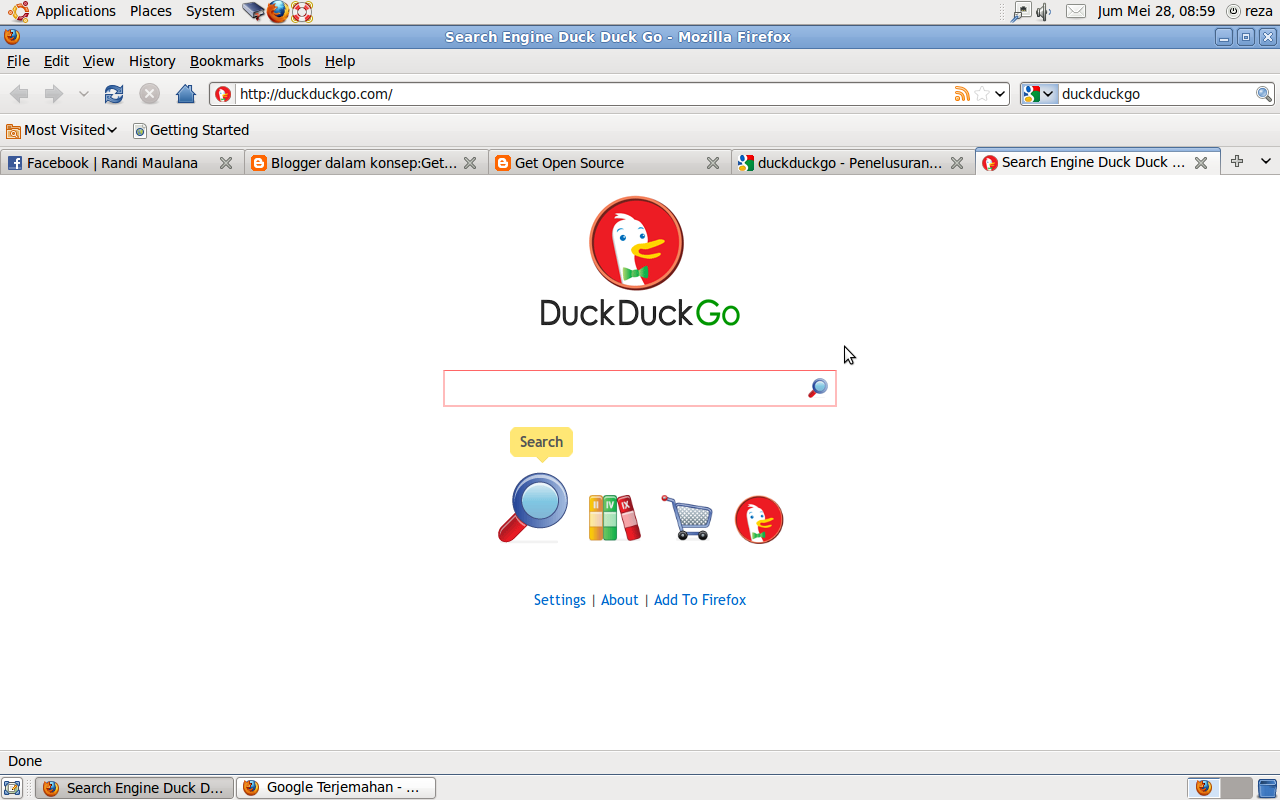Screen dimensions: 1280x800
Task: Open the help lifesaver icon in top panel
Action: [x=302, y=12]
